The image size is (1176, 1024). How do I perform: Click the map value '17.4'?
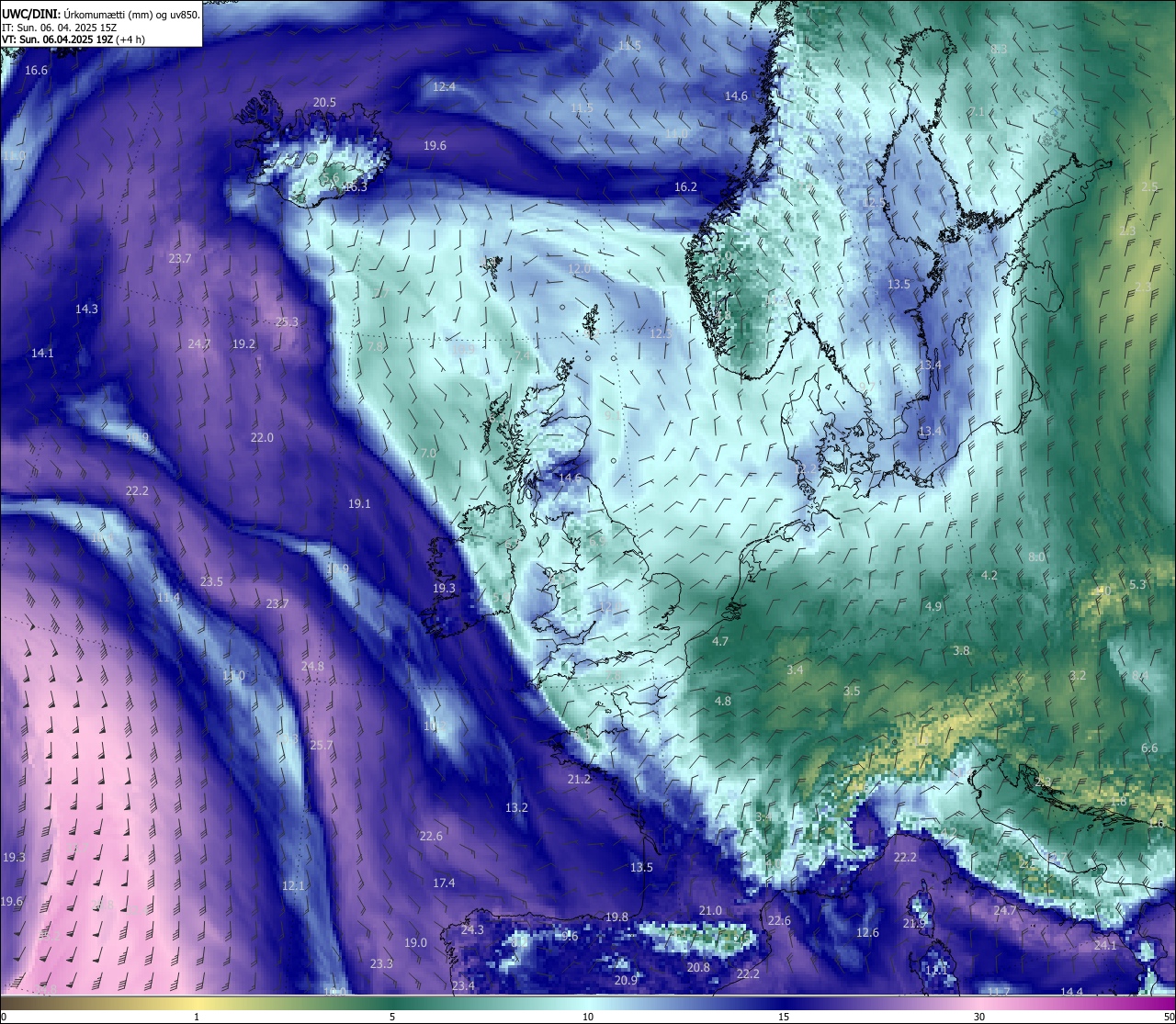[x=444, y=883]
